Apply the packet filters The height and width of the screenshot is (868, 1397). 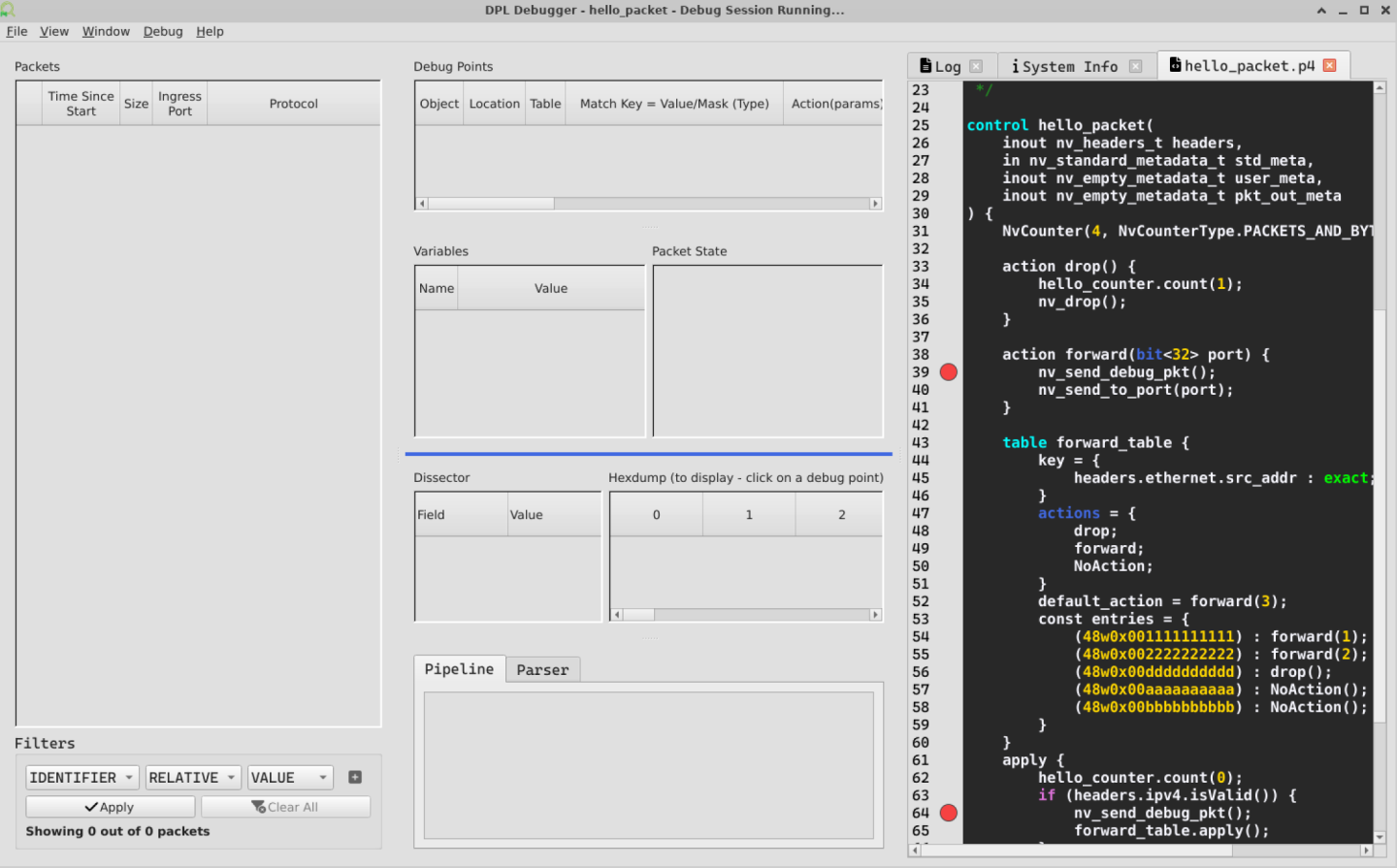click(x=110, y=807)
